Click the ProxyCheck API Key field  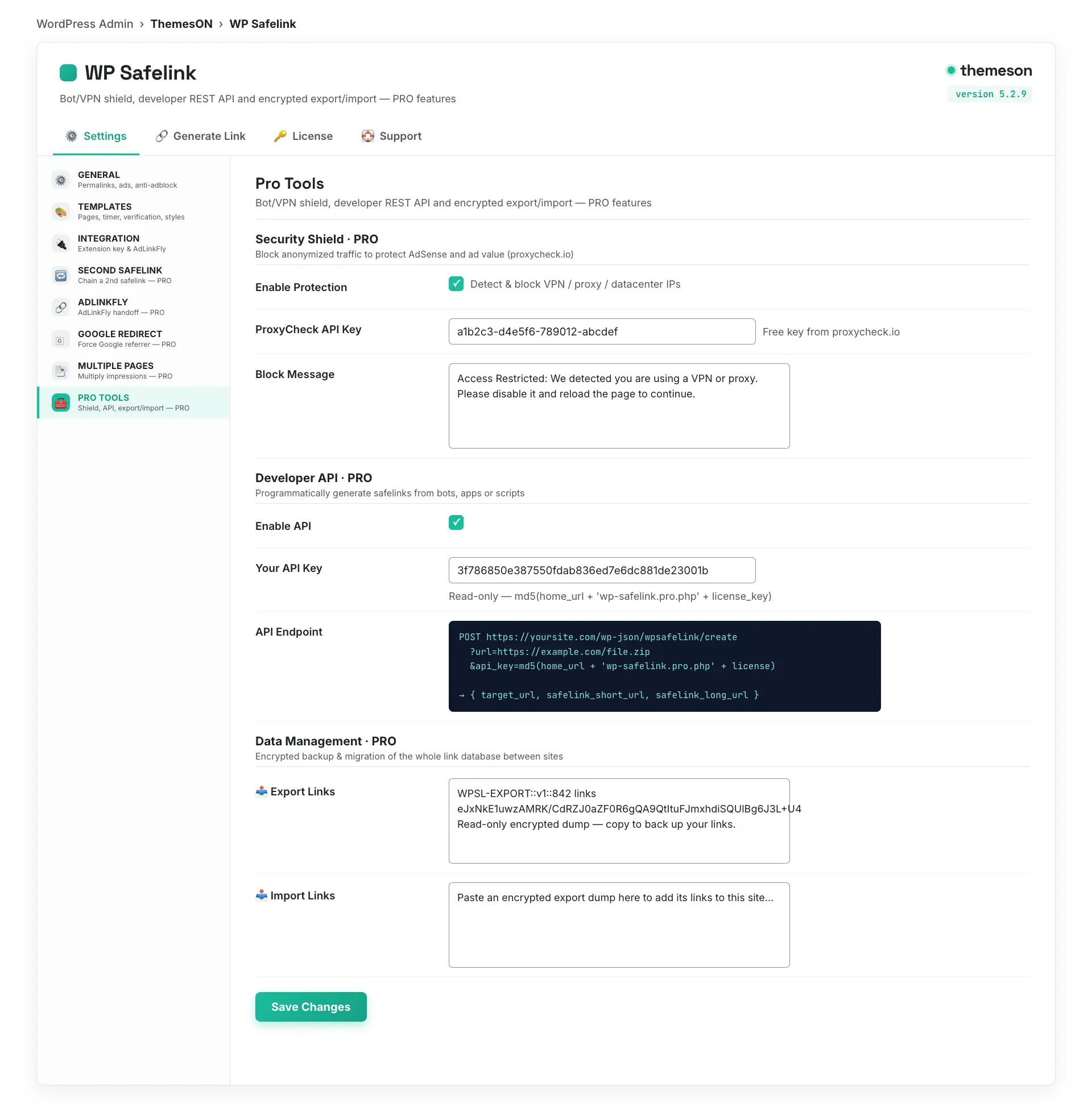tap(602, 331)
